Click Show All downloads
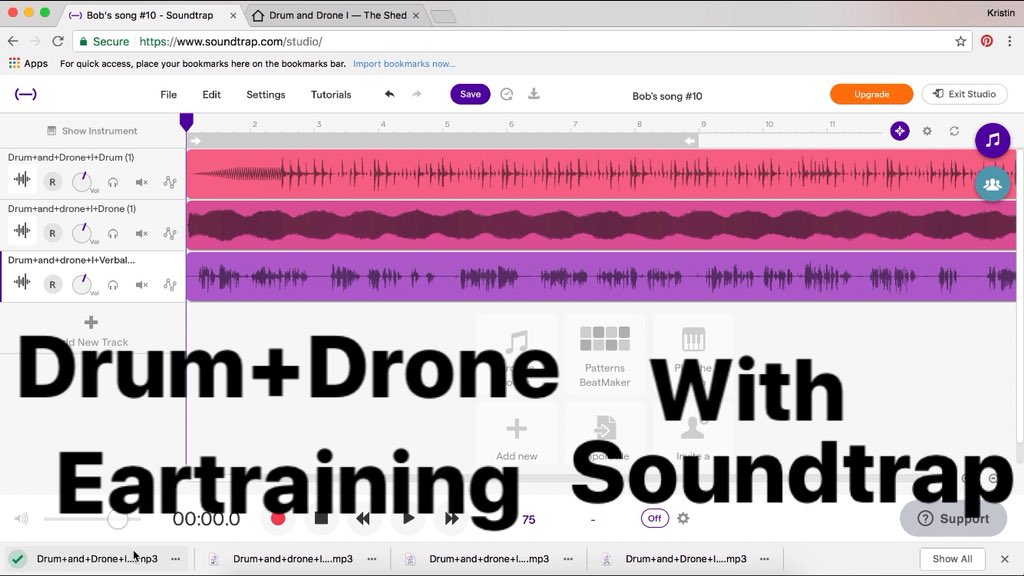 click(952, 559)
